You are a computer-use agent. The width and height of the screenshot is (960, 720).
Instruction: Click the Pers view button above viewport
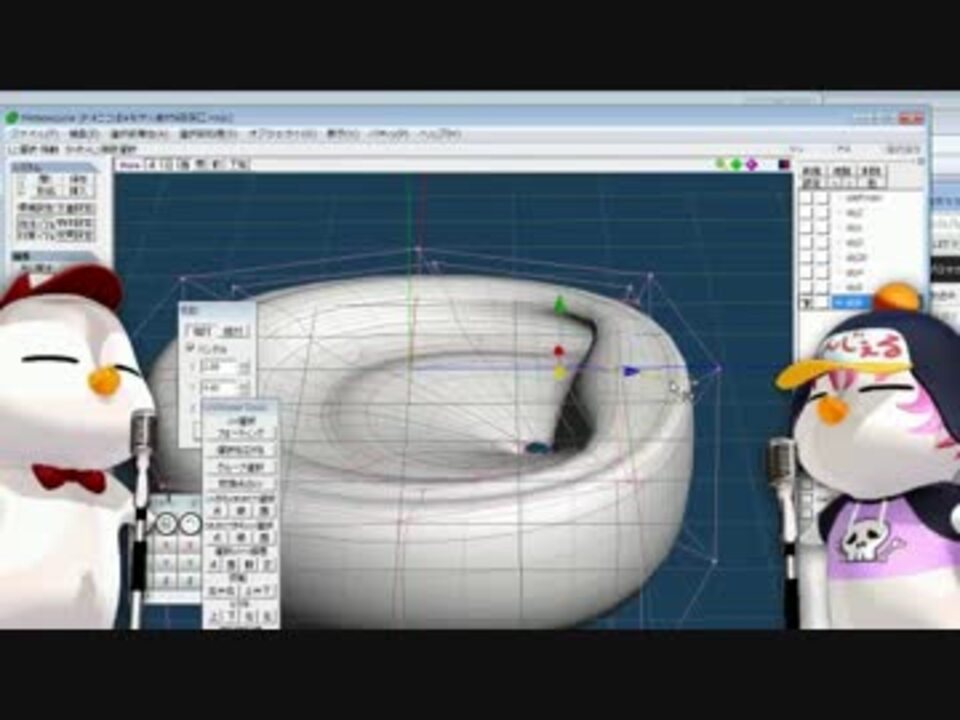[x=130, y=165]
